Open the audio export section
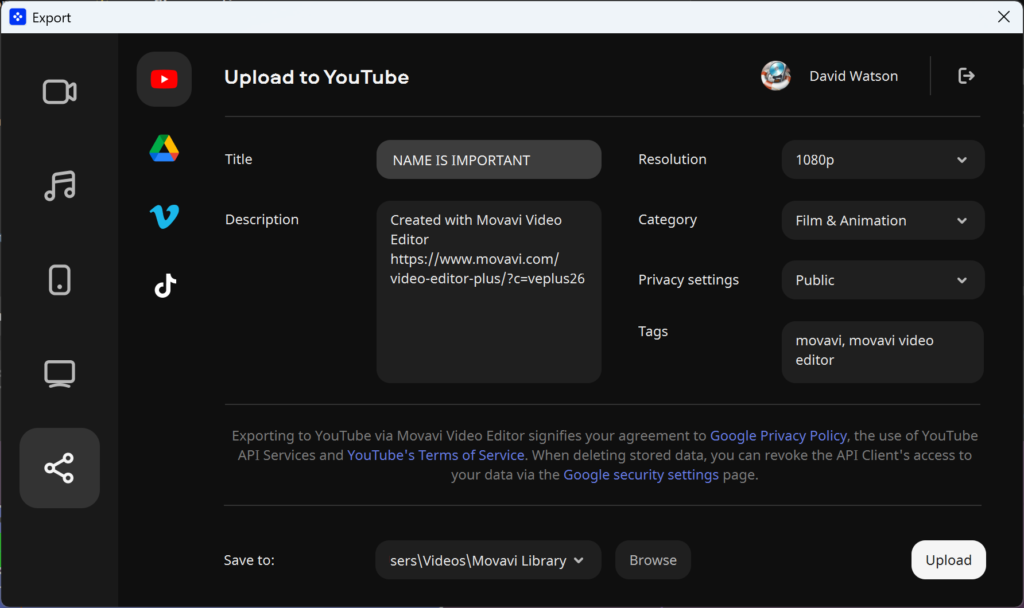Image resolution: width=1024 pixels, height=608 pixels. [x=59, y=186]
